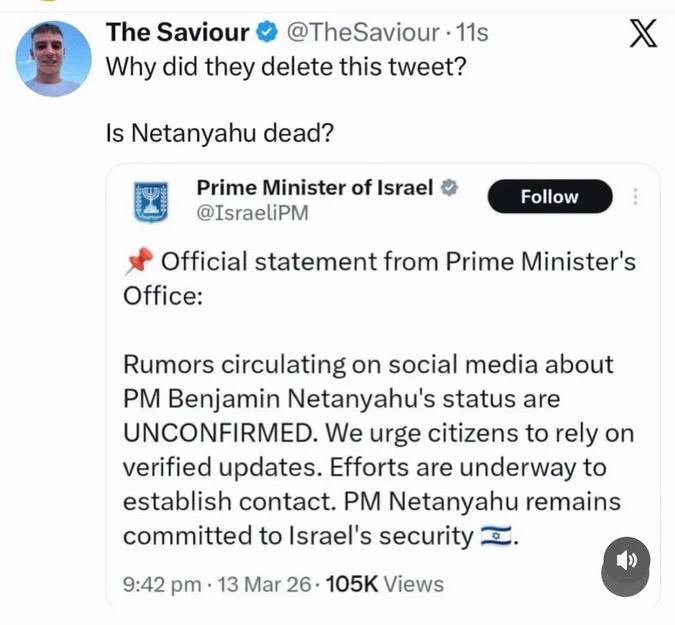The image size is (675, 625).
Task: Open The Saviour display name link
Action: [177, 32]
